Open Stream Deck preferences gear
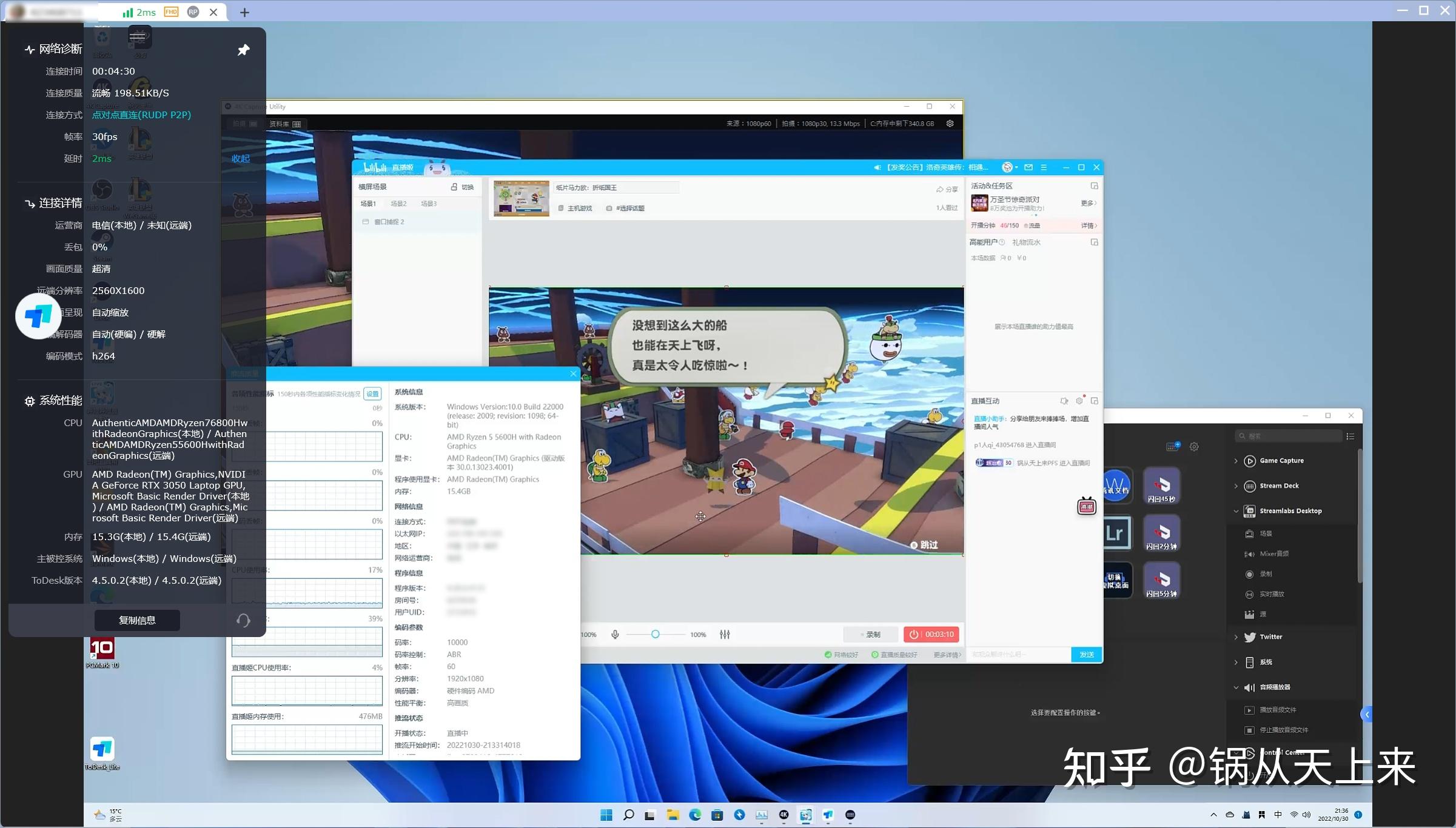 coord(1194,447)
